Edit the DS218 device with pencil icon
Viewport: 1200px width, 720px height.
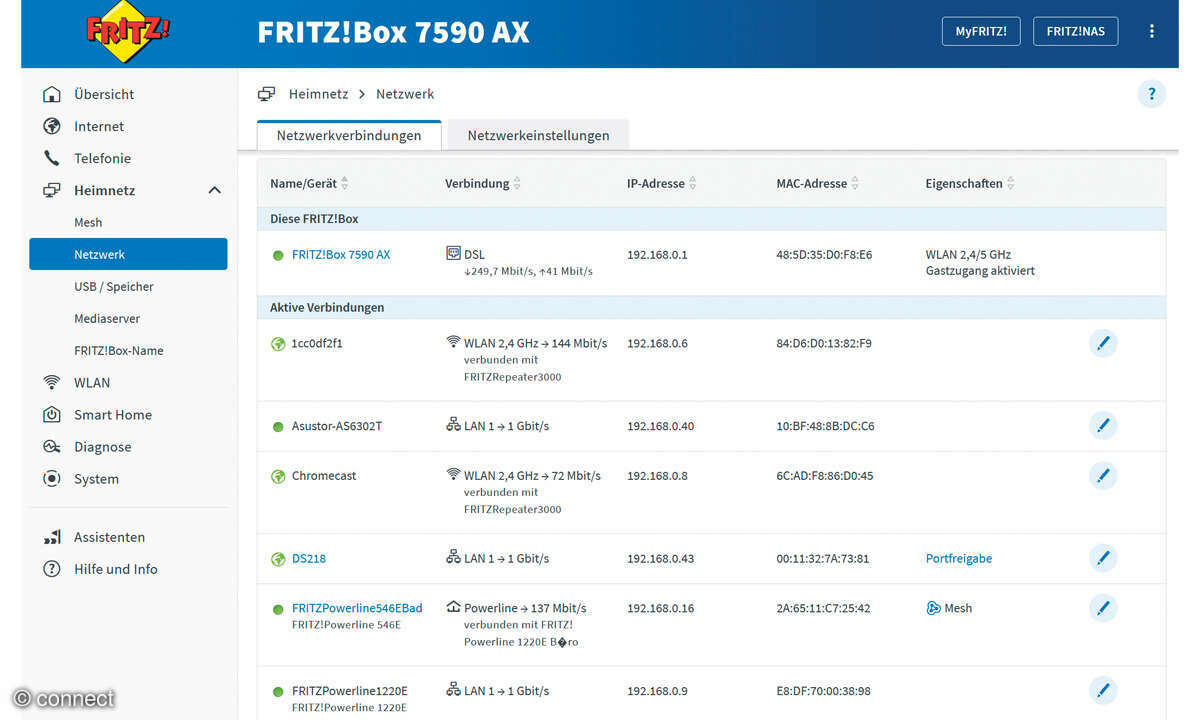pyautogui.click(x=1103, y=558)
